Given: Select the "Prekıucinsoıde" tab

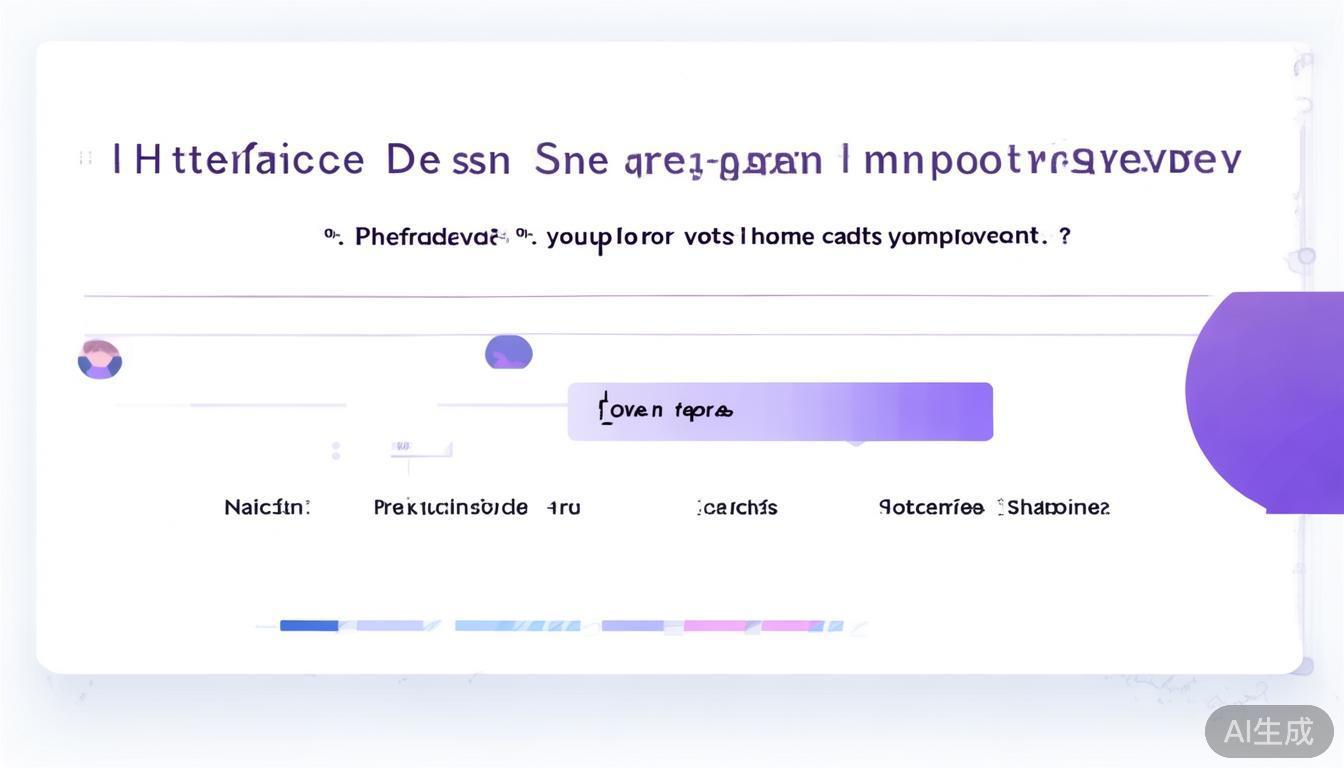Looking at the screenshot, I should [x=450, y=507].
